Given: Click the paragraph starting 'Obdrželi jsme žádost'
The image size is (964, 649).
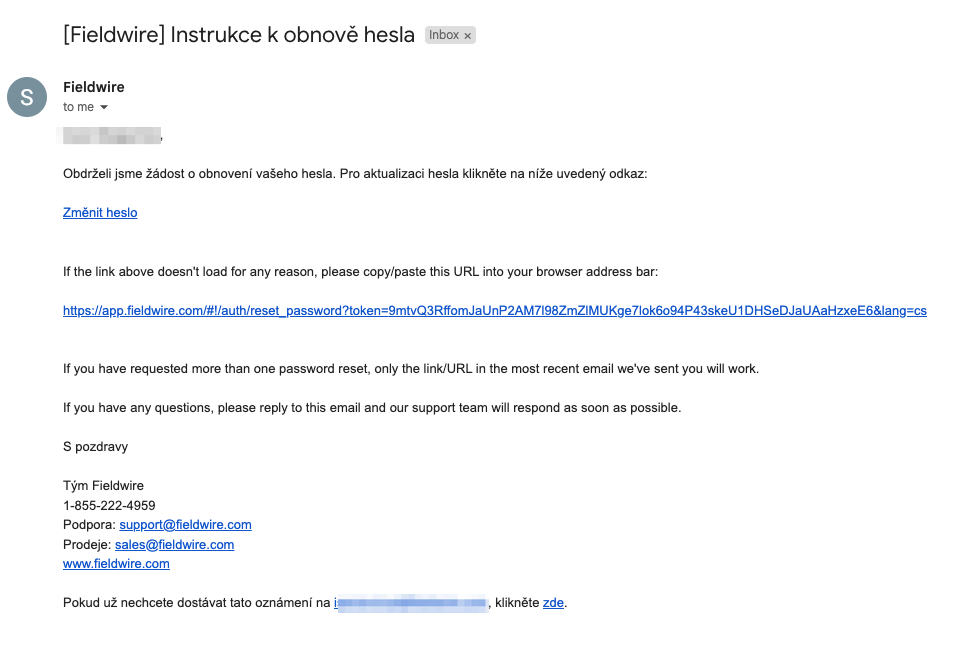Looking at the screenshot, I should pos(355,174).
